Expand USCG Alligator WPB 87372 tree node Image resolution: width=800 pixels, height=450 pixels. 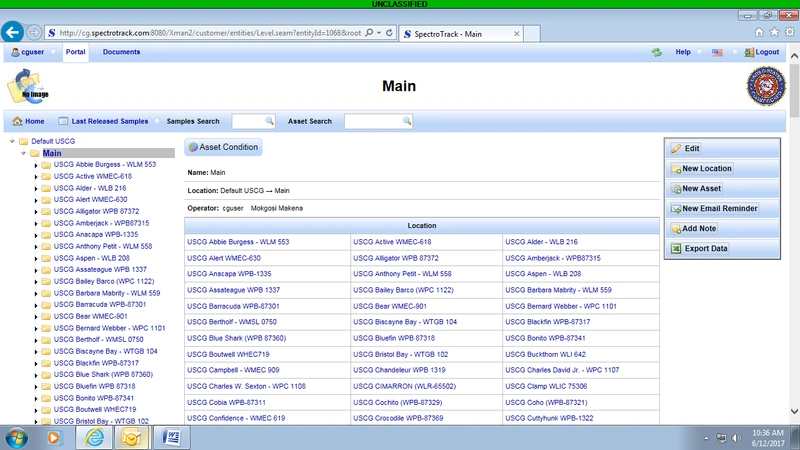36,212
